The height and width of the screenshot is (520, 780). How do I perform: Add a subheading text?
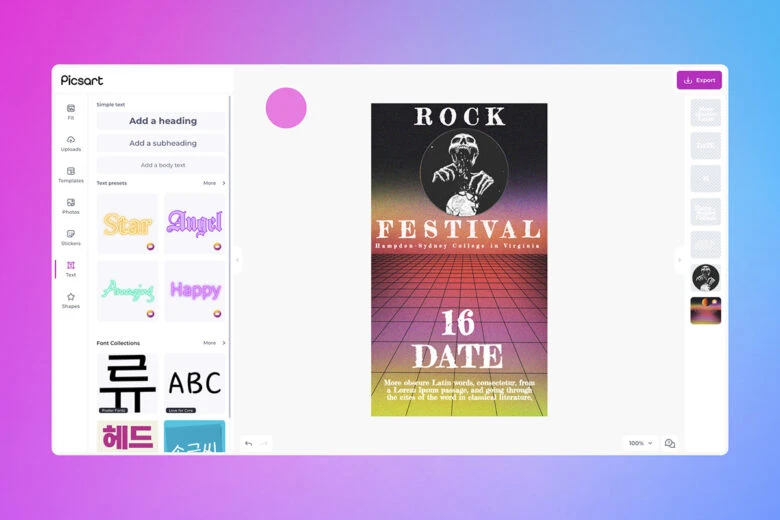pyautogui.click(x=162, y=143)
